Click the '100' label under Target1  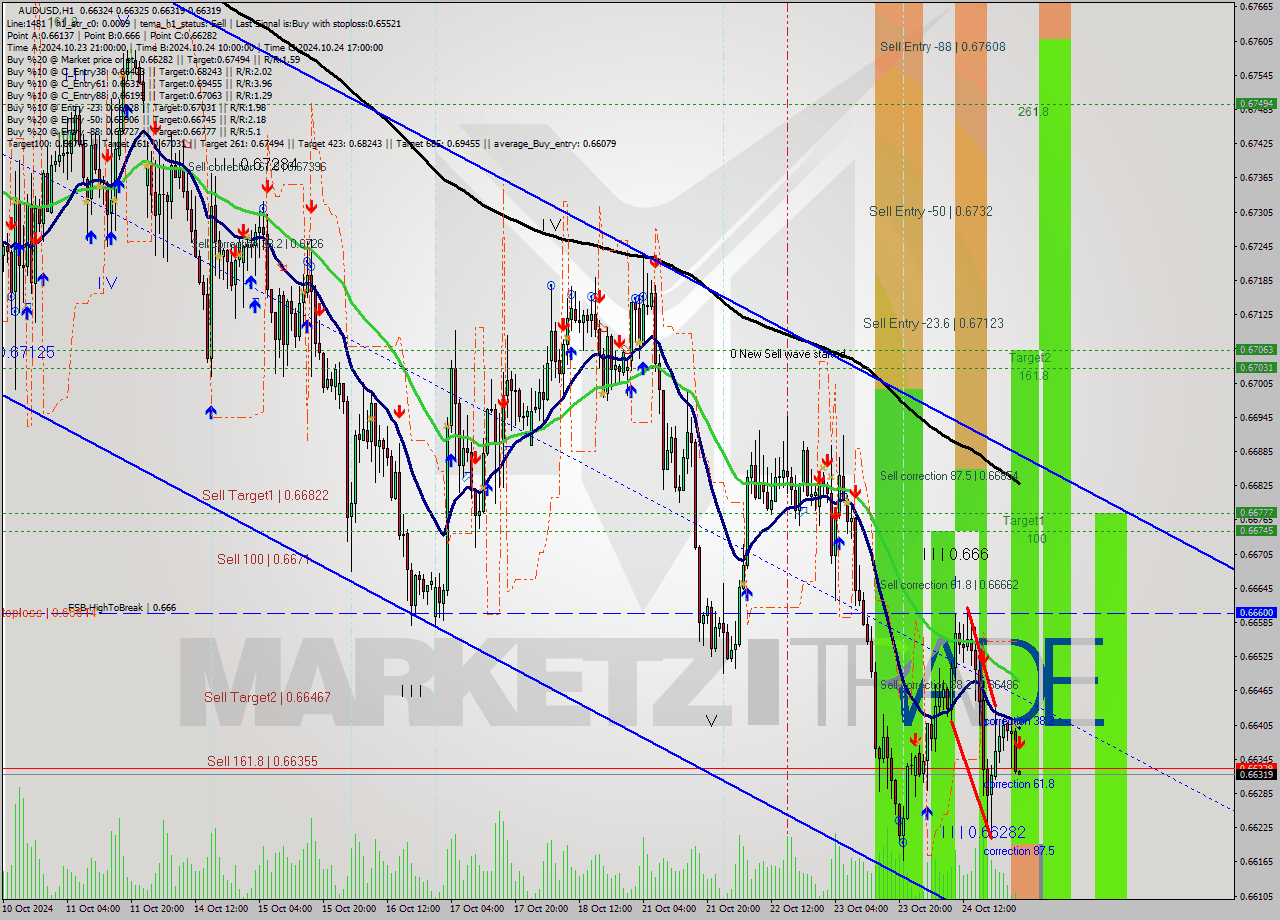(1037, 539)
